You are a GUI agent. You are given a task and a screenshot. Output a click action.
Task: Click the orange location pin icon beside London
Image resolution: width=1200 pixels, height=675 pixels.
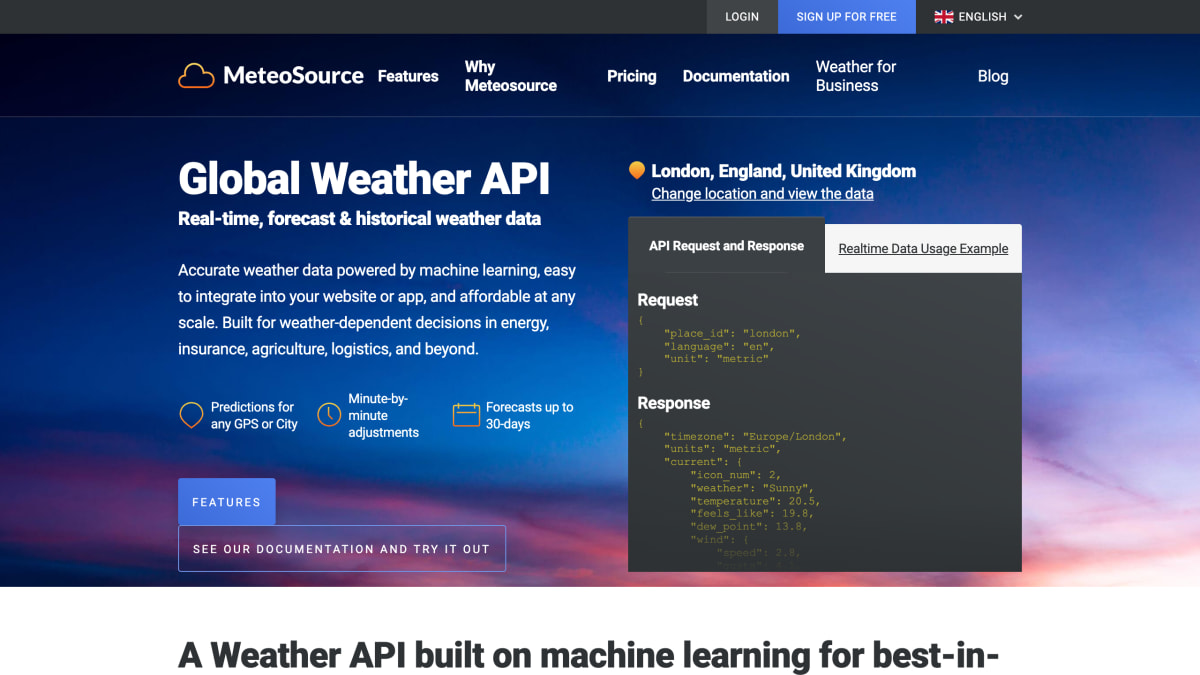(x=636, y=171)
